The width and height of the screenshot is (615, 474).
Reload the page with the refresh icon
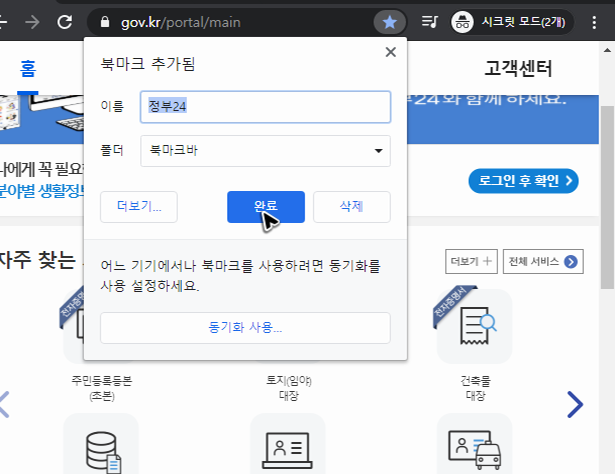65,22
